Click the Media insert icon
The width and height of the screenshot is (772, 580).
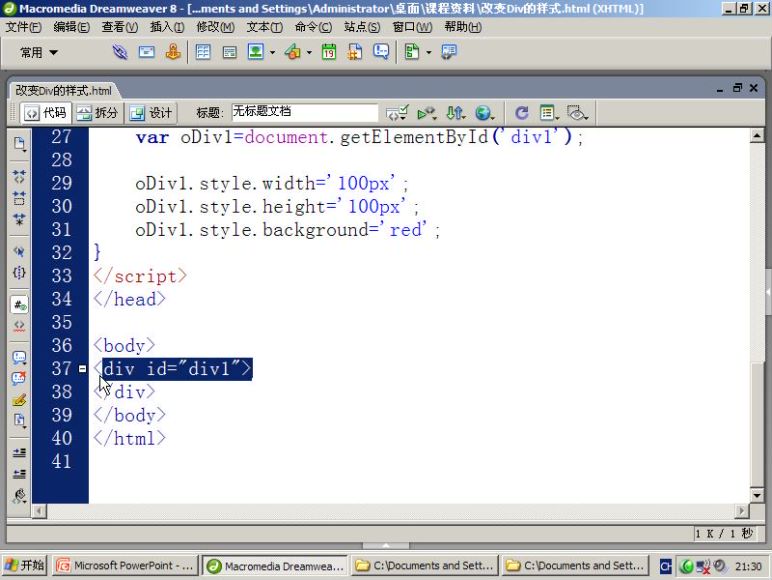coord(293,52)
